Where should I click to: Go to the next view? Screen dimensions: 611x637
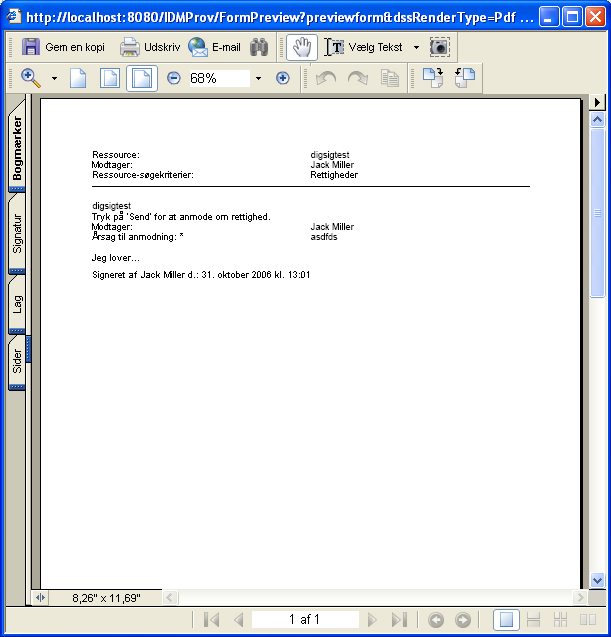click(463, 620)
